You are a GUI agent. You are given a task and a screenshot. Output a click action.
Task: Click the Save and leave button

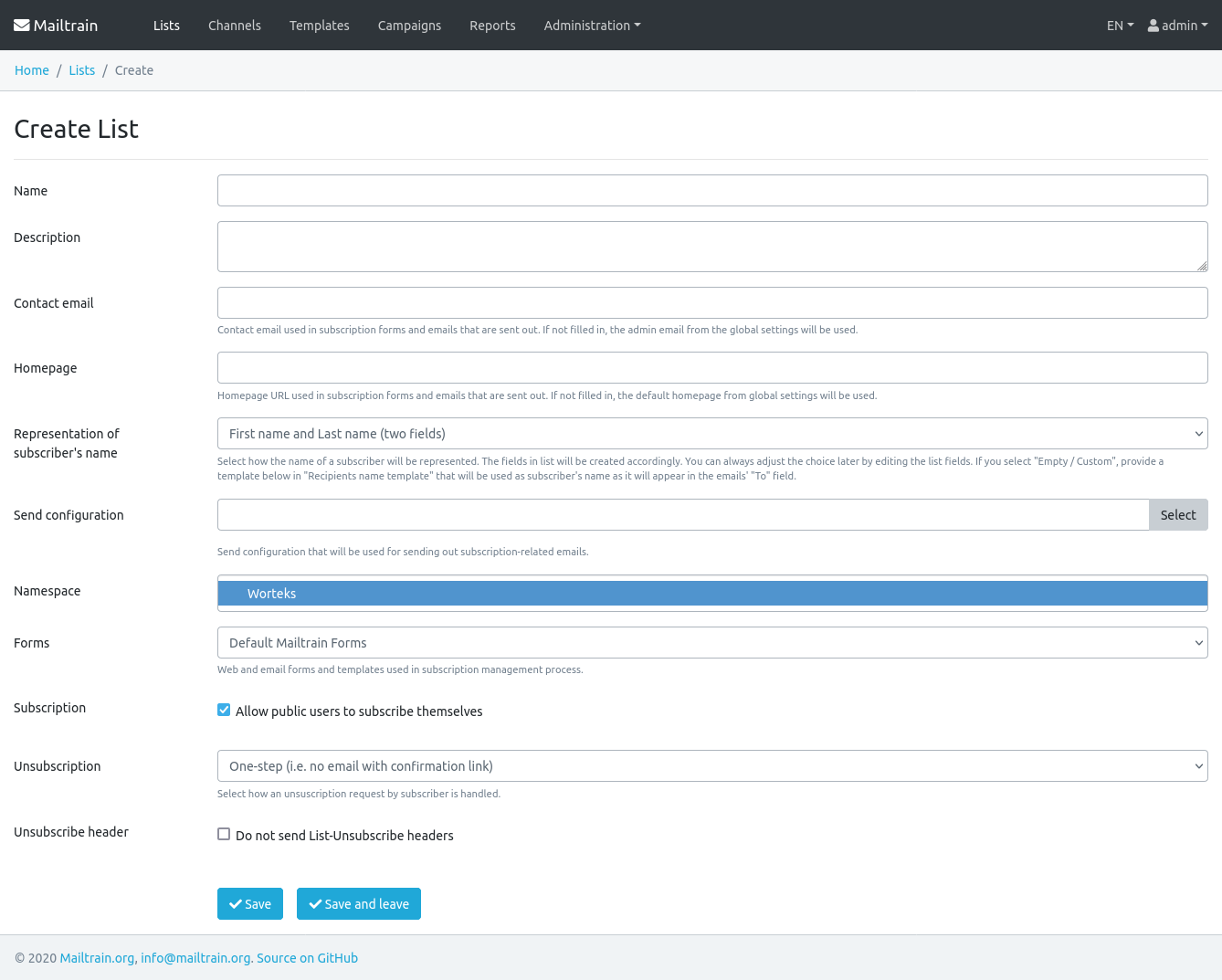tap(359, 904)
